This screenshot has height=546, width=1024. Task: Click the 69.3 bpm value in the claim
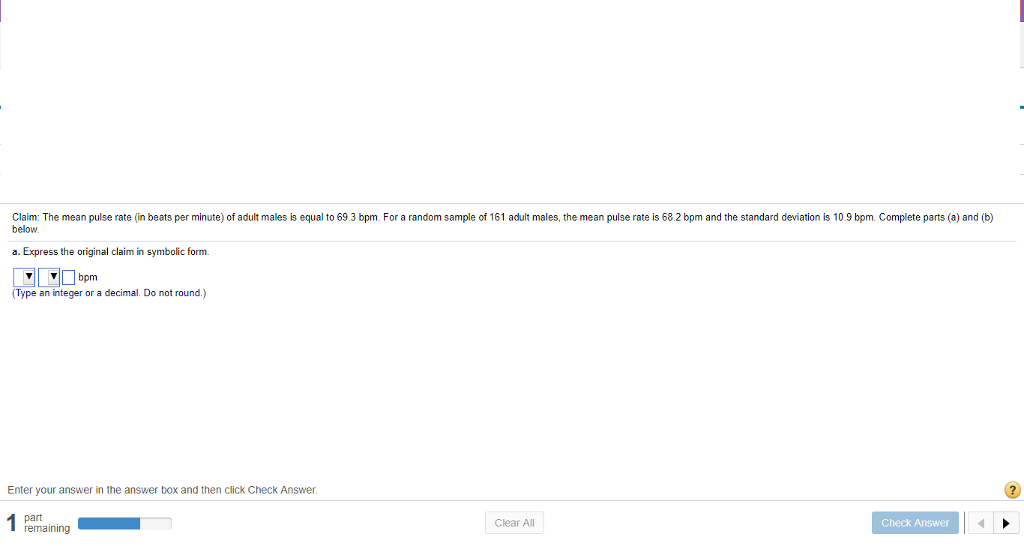click(x=358, y=216)
